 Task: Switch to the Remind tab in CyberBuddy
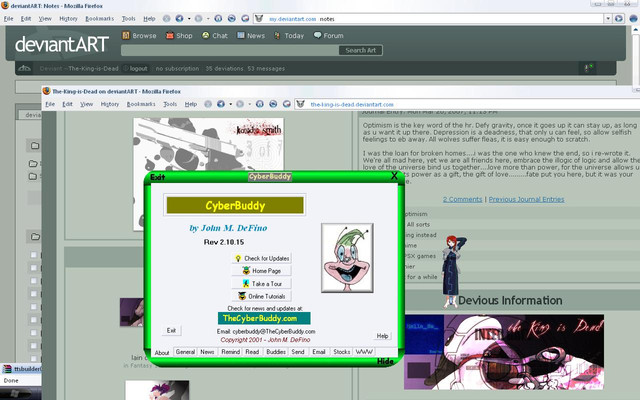pyautogui.click(x=231, y=352)
